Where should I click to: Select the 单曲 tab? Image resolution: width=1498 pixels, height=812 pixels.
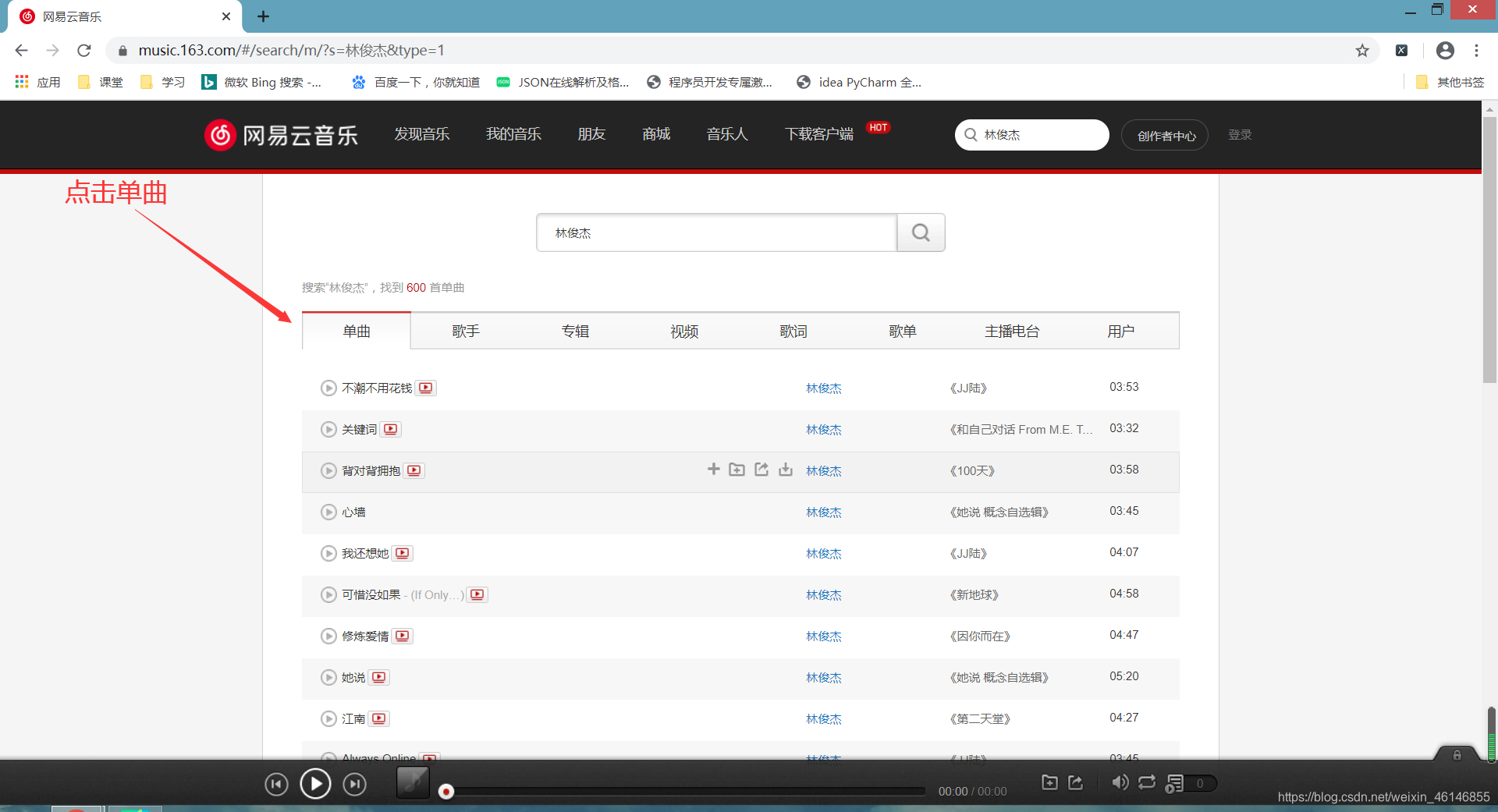(357, 331)
